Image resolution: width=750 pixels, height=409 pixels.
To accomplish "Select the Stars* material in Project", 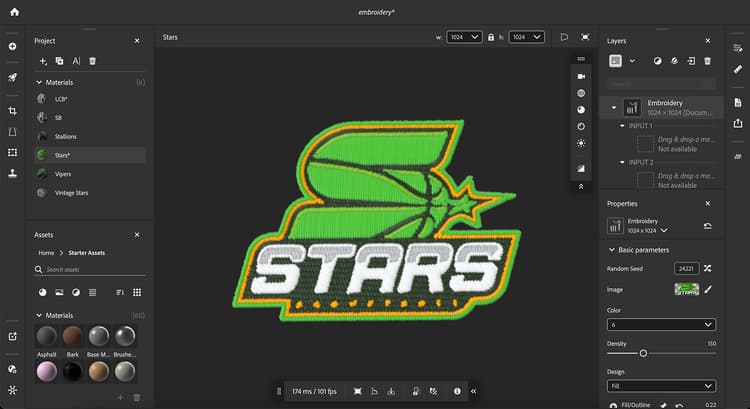I will tap(89, 155).
